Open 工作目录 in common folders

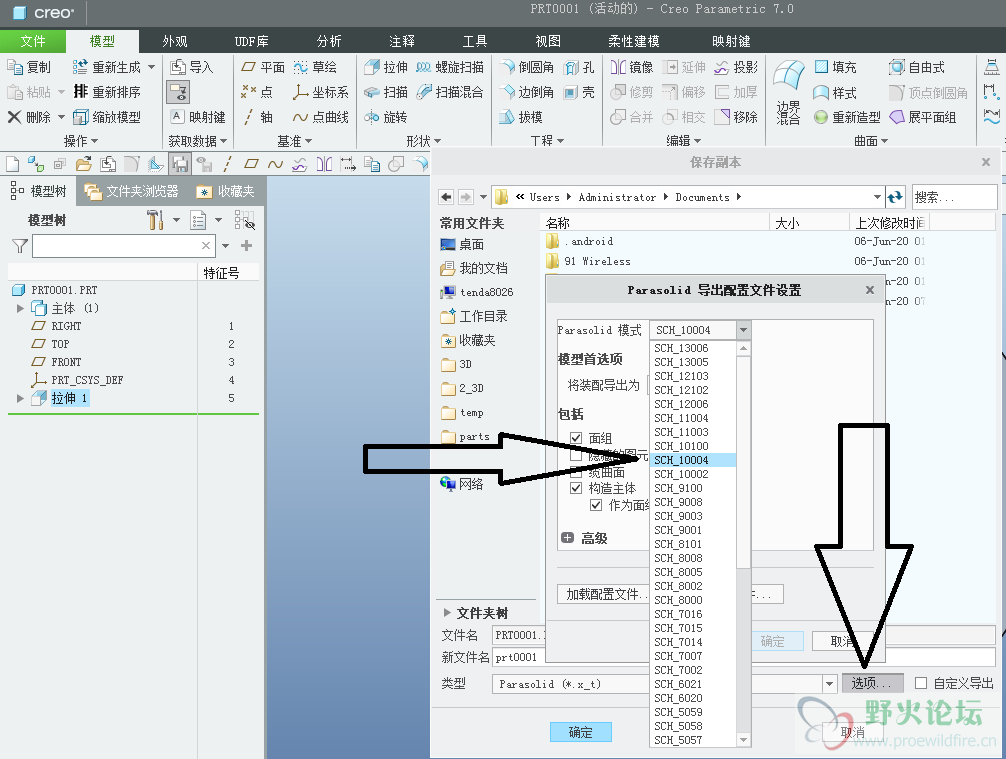pos(474,316)
